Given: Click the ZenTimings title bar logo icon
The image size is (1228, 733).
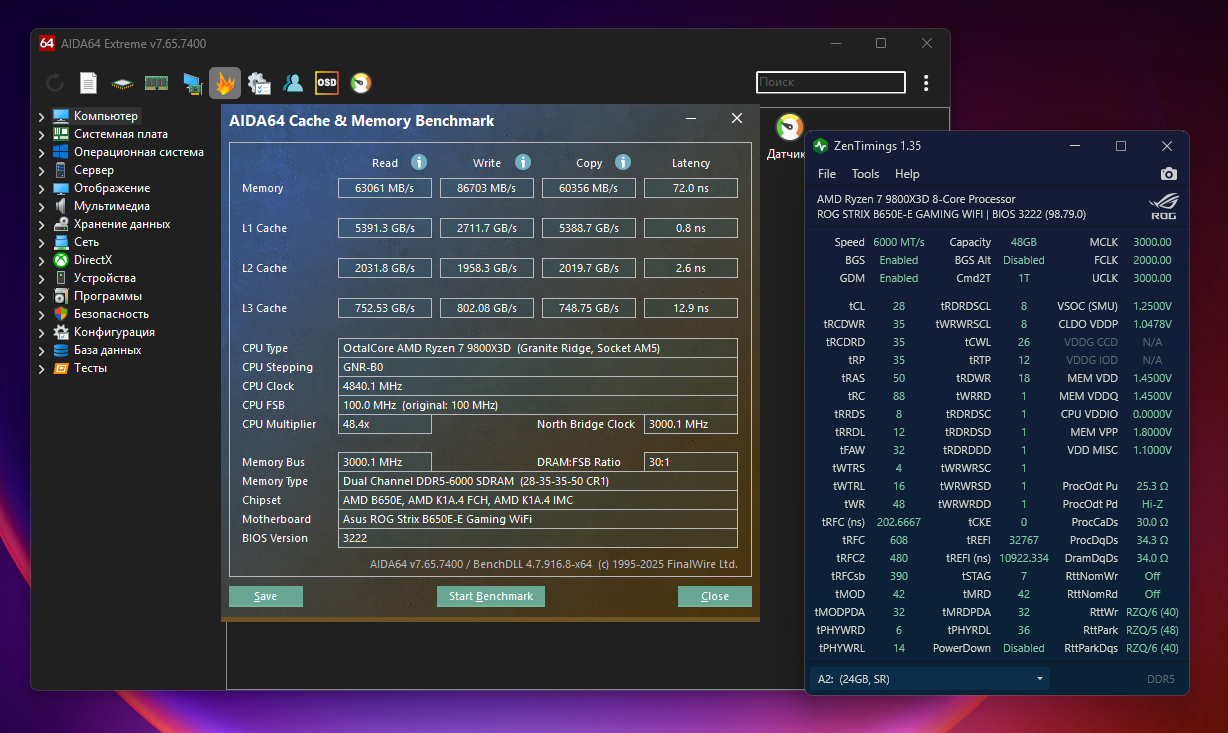Looking at the screenshot, I should tap(821, 146).
